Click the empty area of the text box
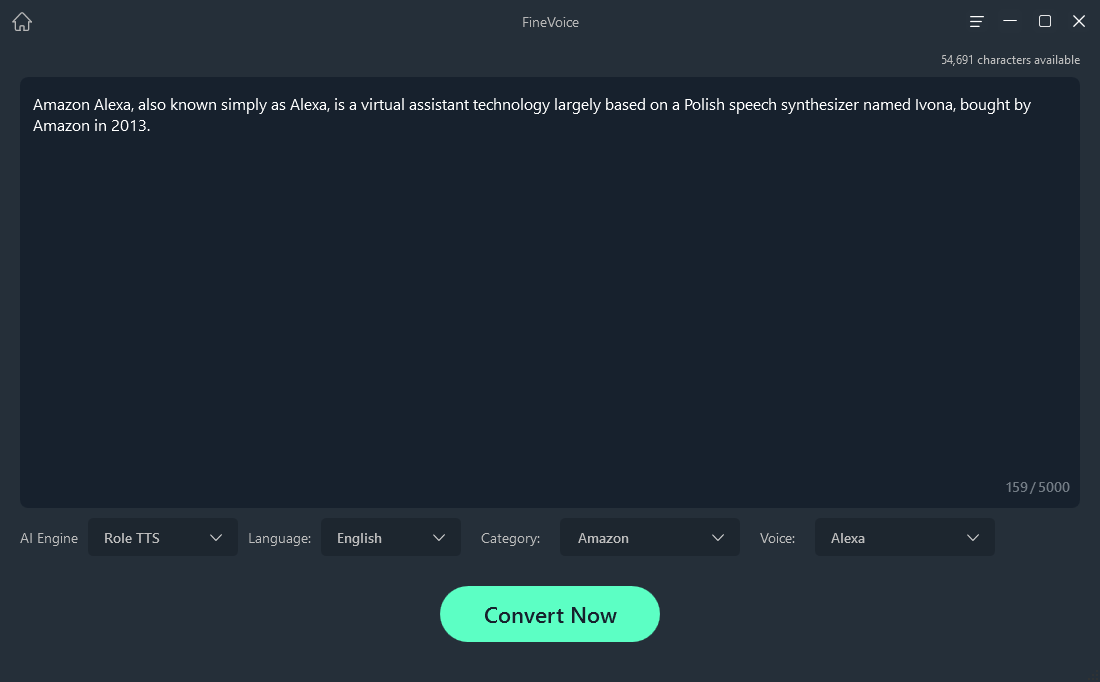This screenshot has height=682, width=1100. [x=550, y=309]
